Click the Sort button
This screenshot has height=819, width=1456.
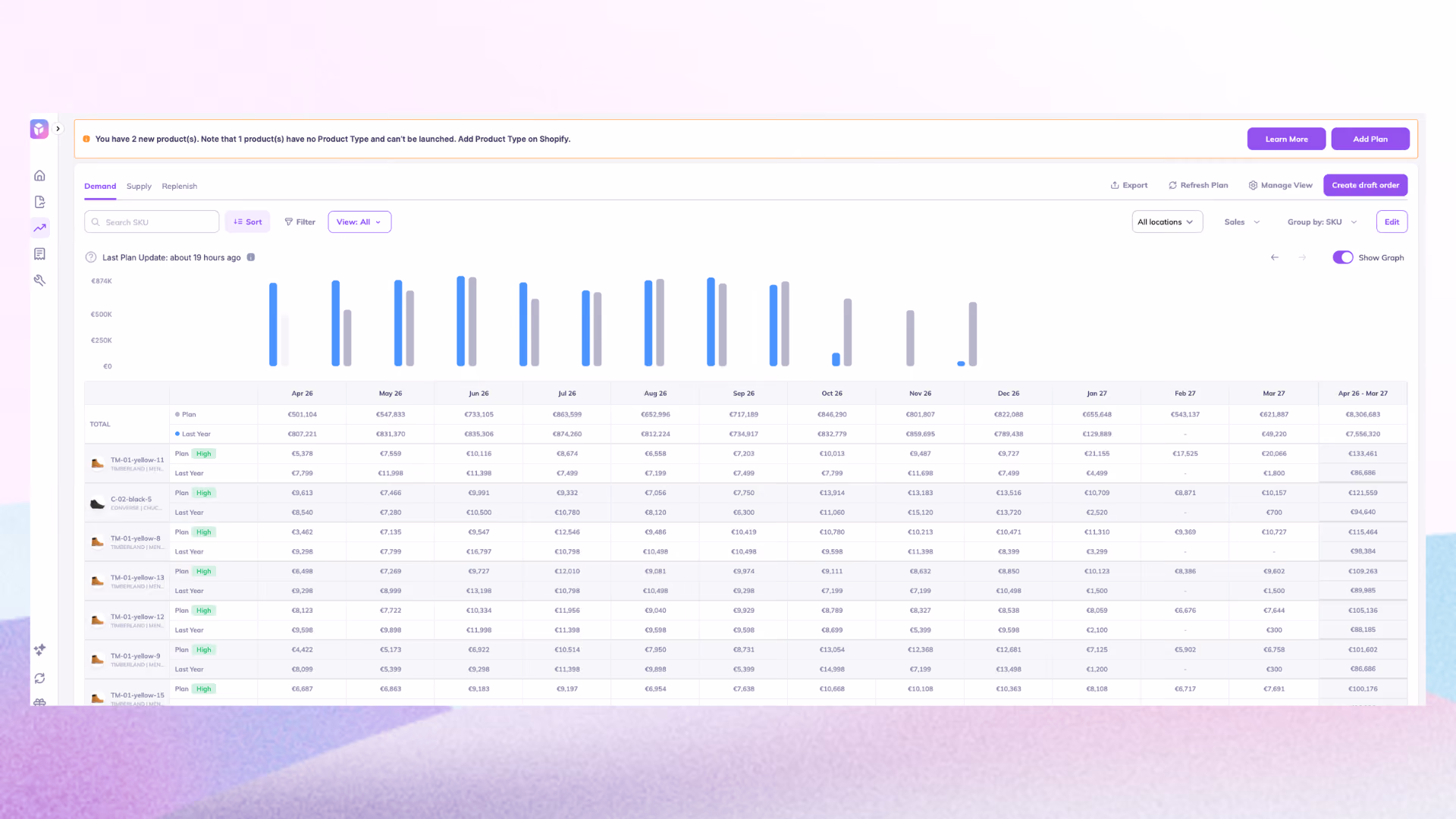[247, 222]
